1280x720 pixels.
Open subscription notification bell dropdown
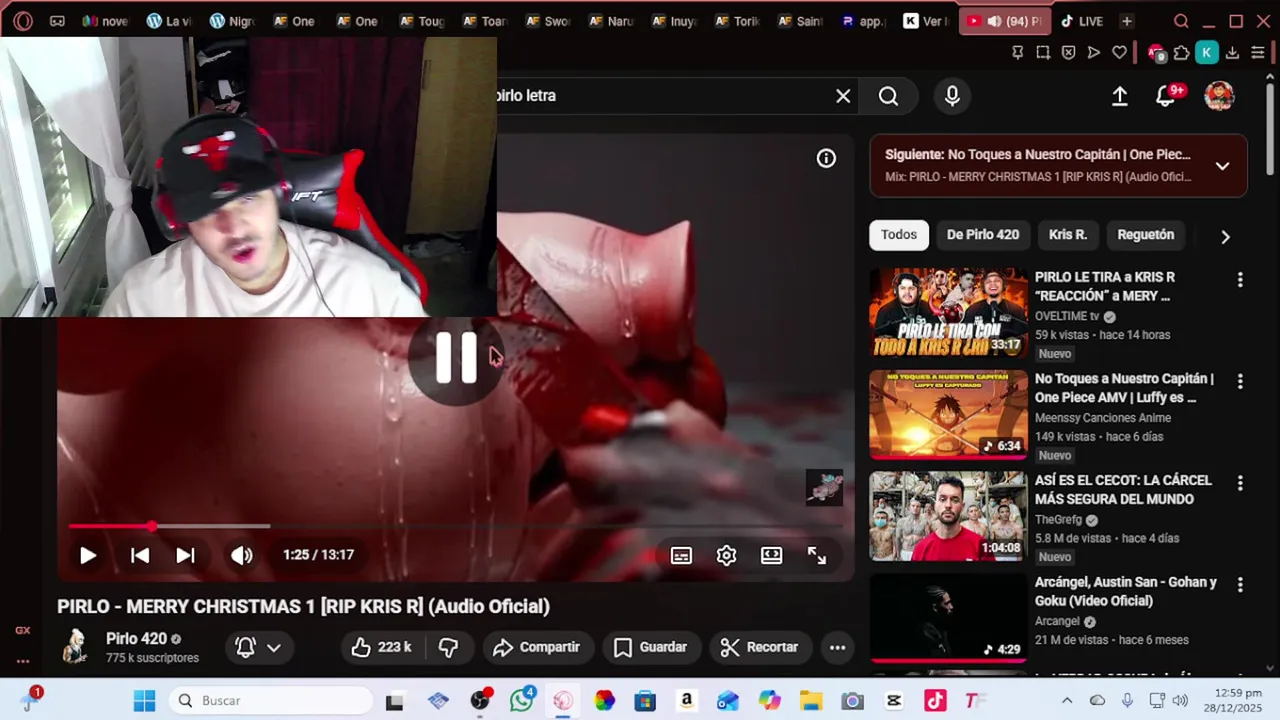tap(258, 647)
